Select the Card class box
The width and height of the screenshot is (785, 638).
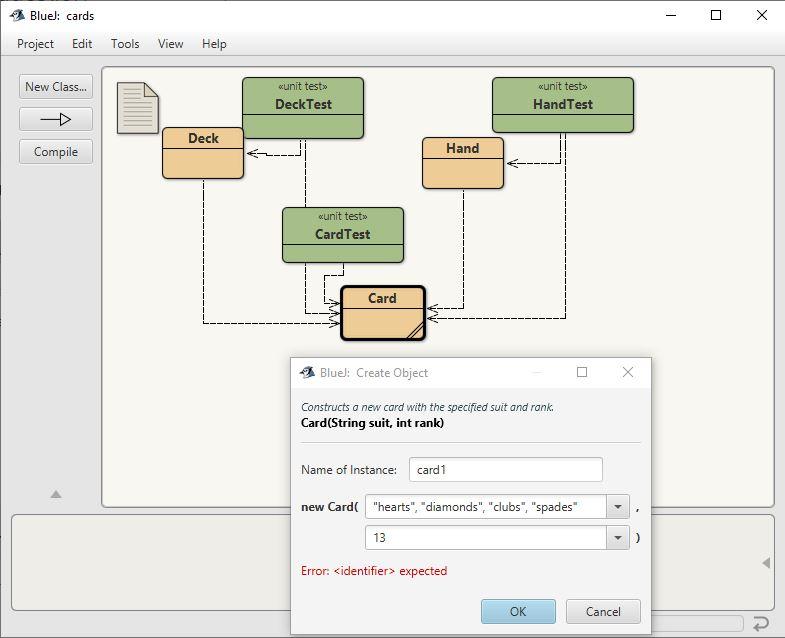click(x=383, y=313)
